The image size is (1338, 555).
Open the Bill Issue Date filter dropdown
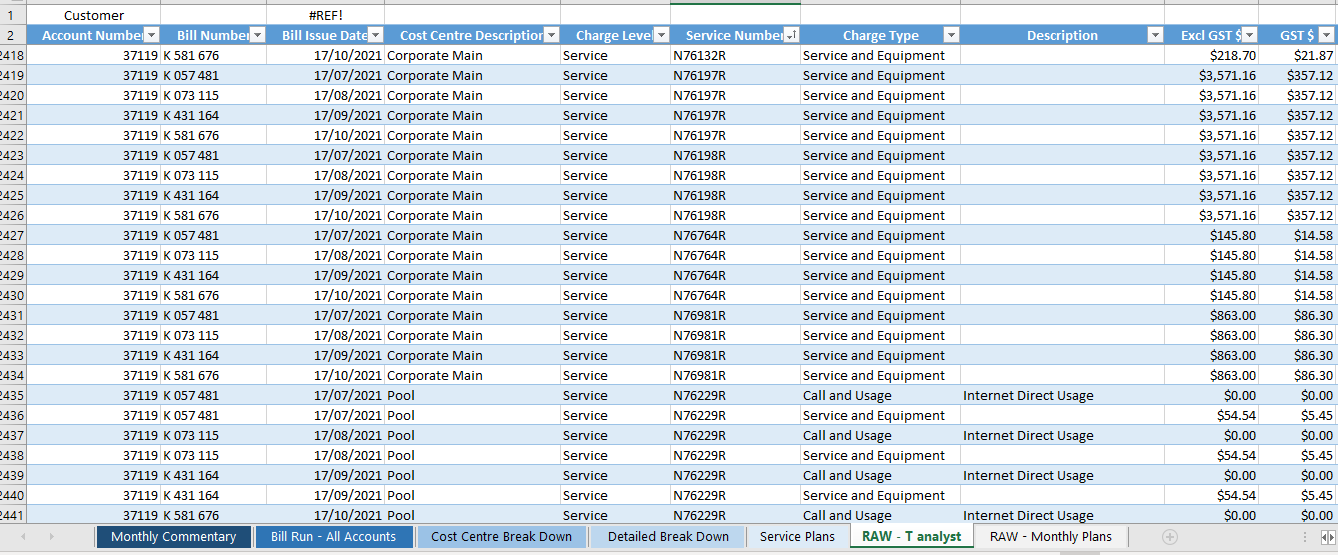(375, 35)
